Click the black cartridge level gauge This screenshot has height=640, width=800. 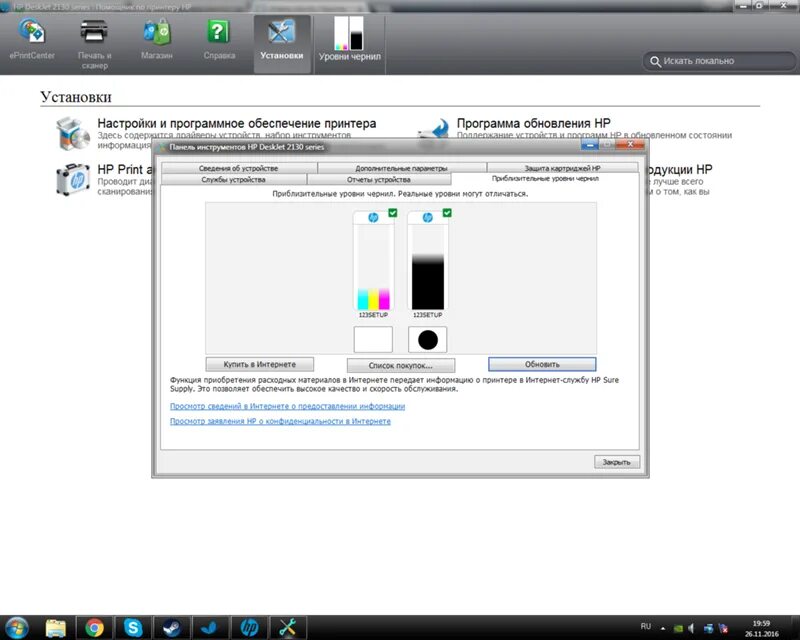click(428, 266)
